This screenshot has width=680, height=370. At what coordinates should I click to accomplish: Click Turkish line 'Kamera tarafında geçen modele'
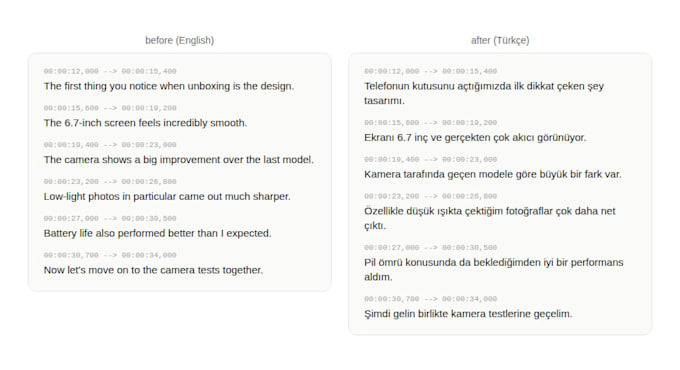click(x=493, y=174)
